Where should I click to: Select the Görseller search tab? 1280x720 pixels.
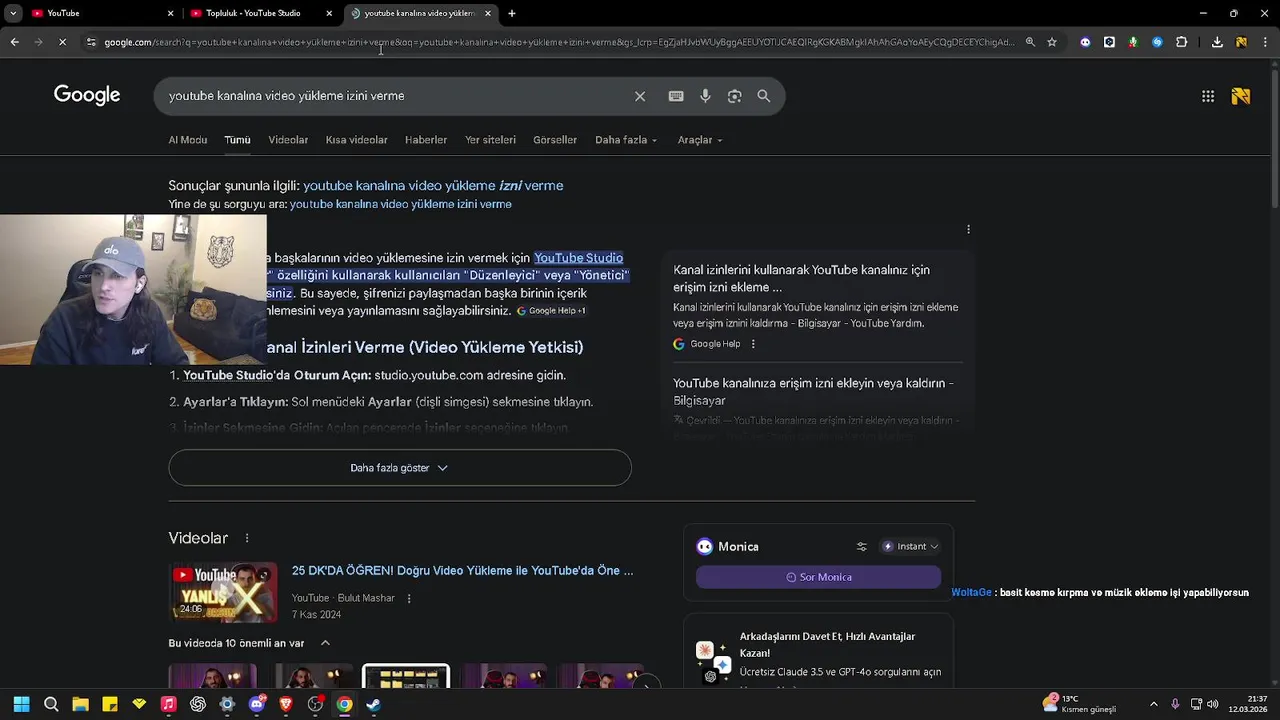pos(555,140)
